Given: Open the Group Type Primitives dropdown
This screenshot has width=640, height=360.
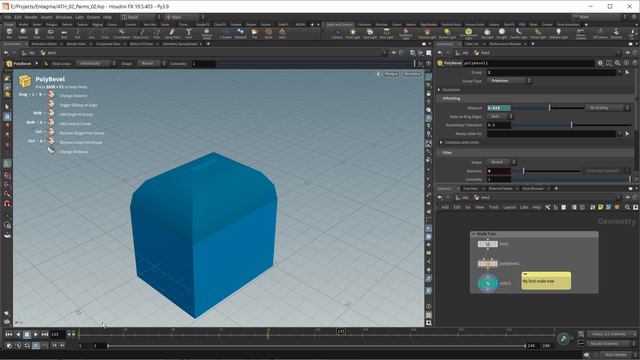Looking at the screenshot, I should [x=509, y=81].
